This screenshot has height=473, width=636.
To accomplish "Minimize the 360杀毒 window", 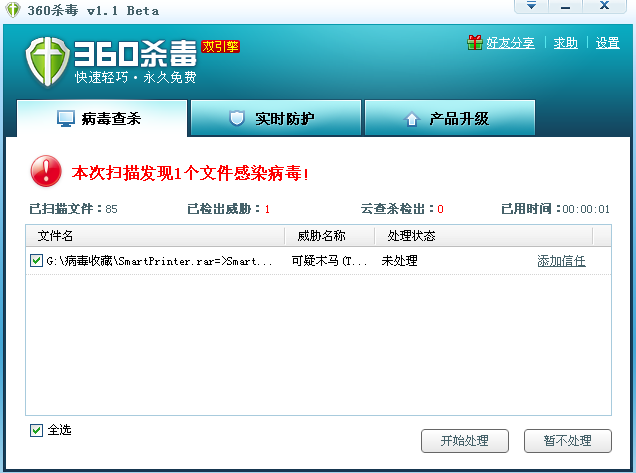I will pyautogui.click(x=565, y=6).
